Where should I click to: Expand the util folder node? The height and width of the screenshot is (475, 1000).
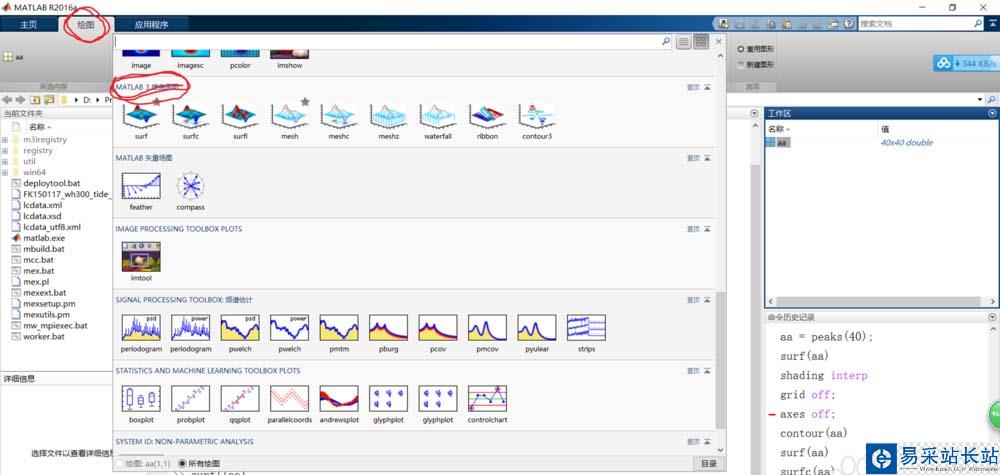tap(5, 161)
